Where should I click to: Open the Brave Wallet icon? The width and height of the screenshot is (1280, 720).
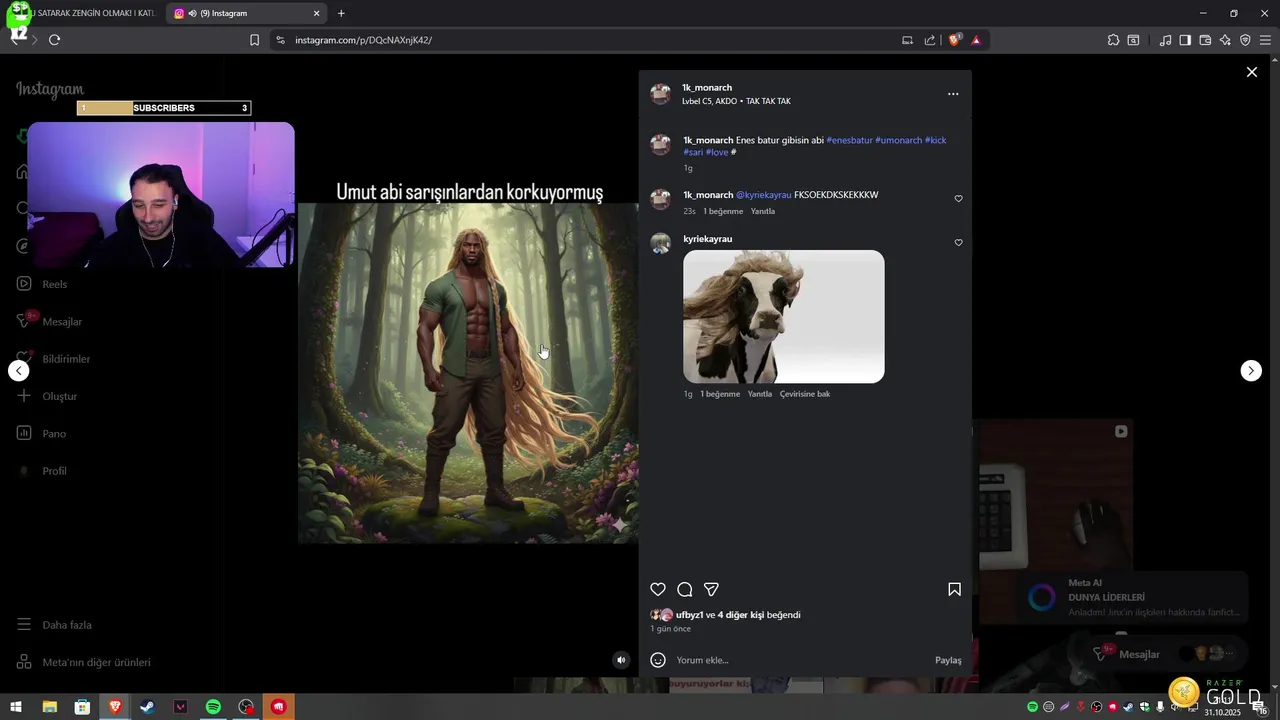[x=1205, y=40]
